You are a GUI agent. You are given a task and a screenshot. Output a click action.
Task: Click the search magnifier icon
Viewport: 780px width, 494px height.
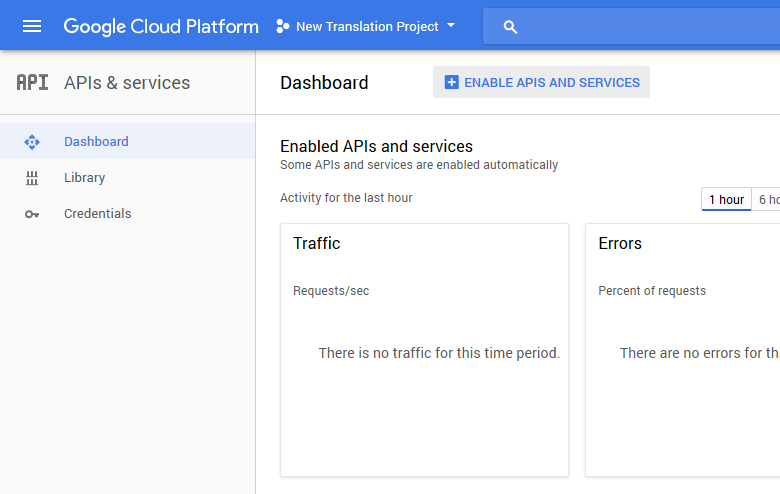pyautogui.click(x=510, y=27)
